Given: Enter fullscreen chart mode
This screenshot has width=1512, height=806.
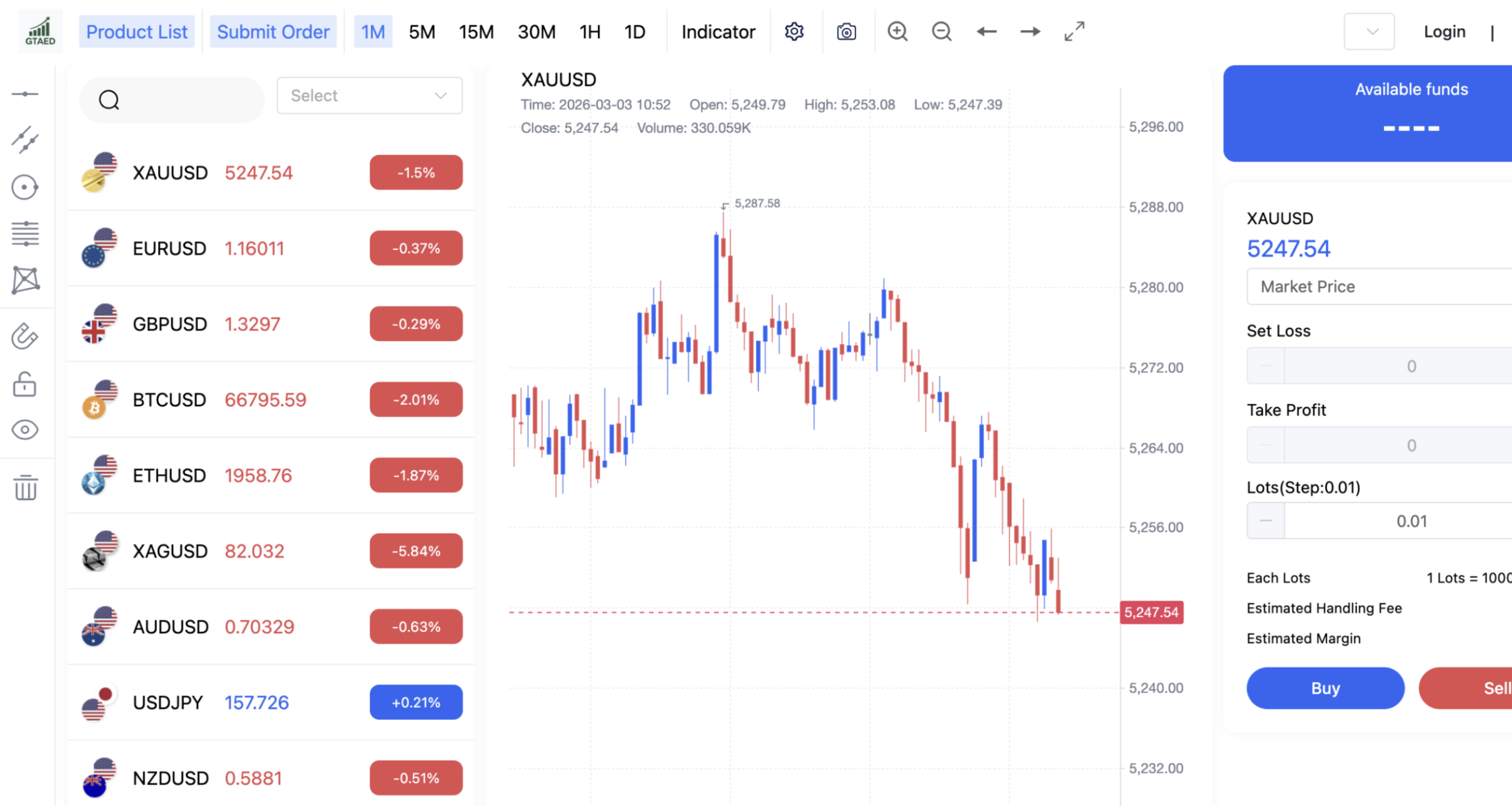Looking at the screenshot, I should point(1074,31).
